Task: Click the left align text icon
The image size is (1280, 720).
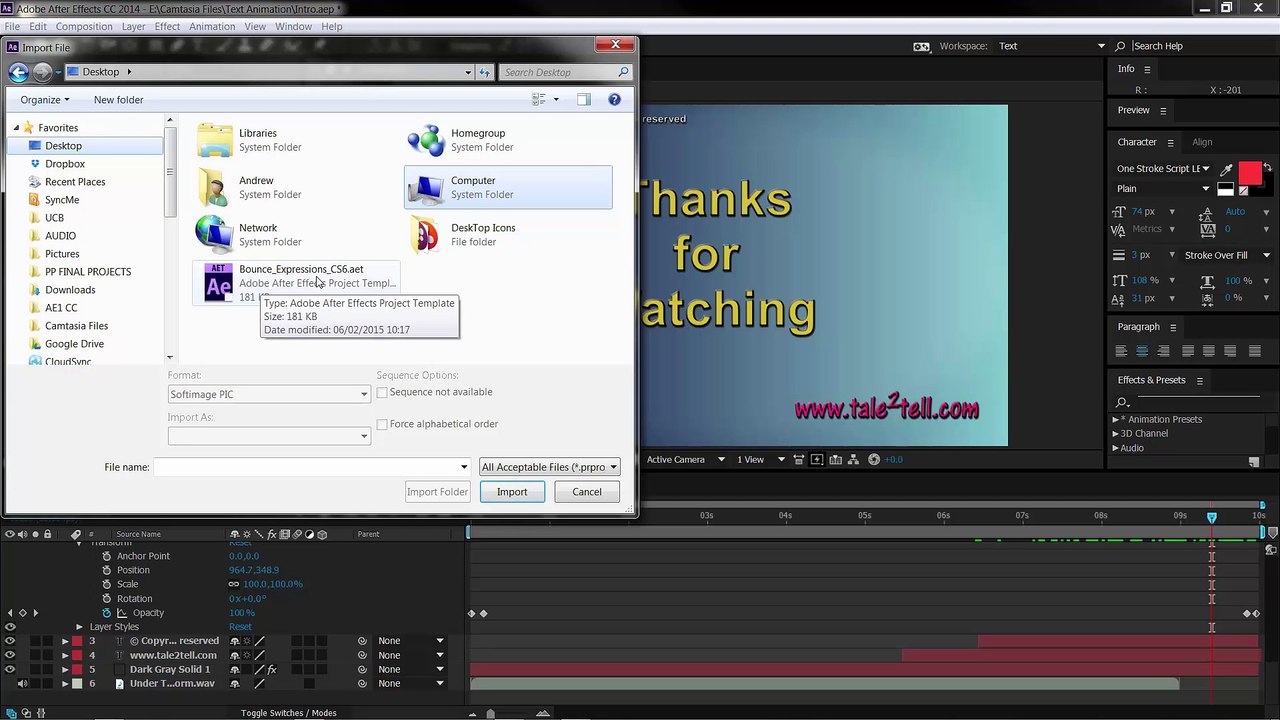Action: 1121,351
